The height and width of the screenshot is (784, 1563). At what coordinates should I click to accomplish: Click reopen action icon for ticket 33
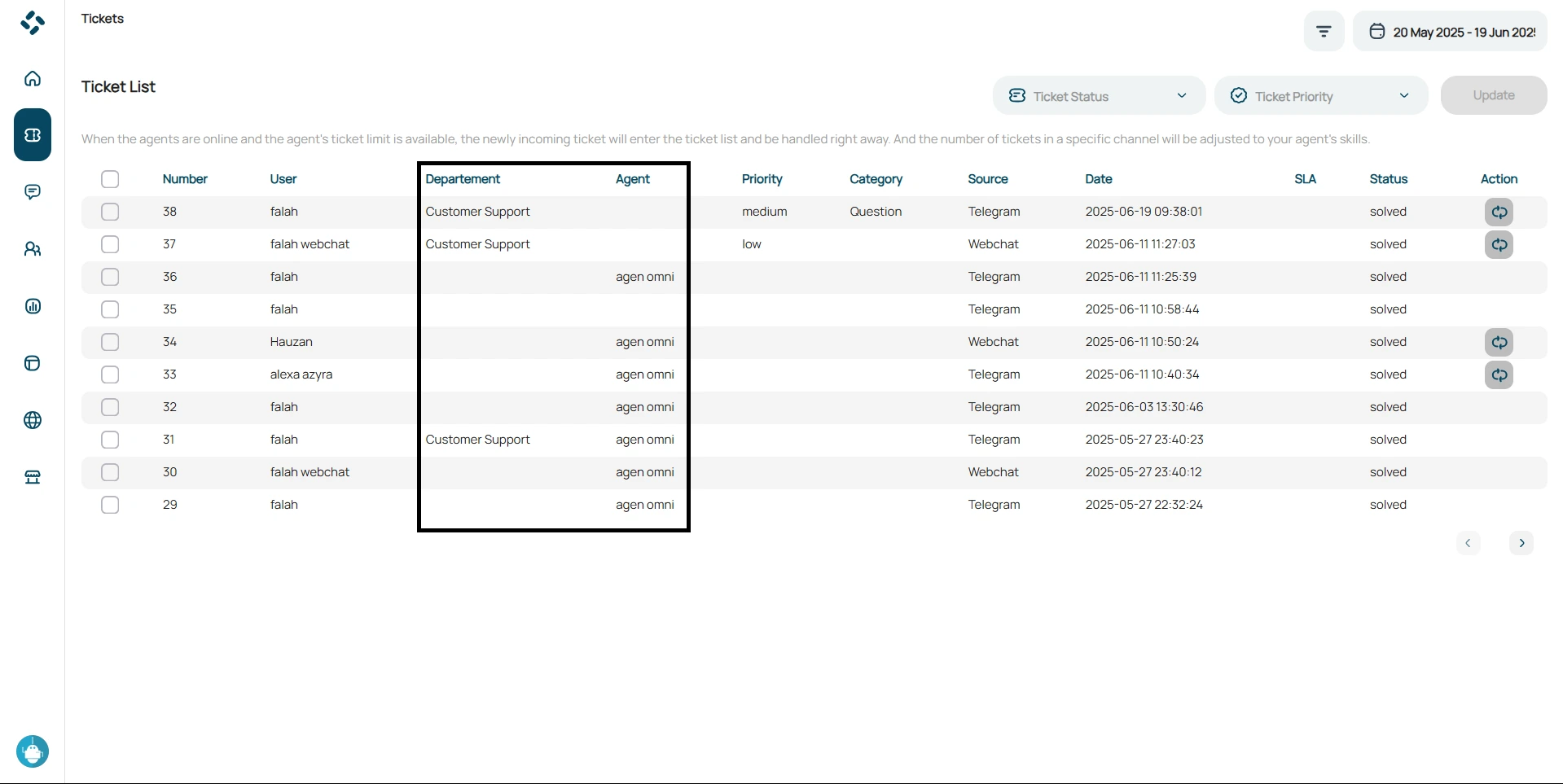[1499, 375]
